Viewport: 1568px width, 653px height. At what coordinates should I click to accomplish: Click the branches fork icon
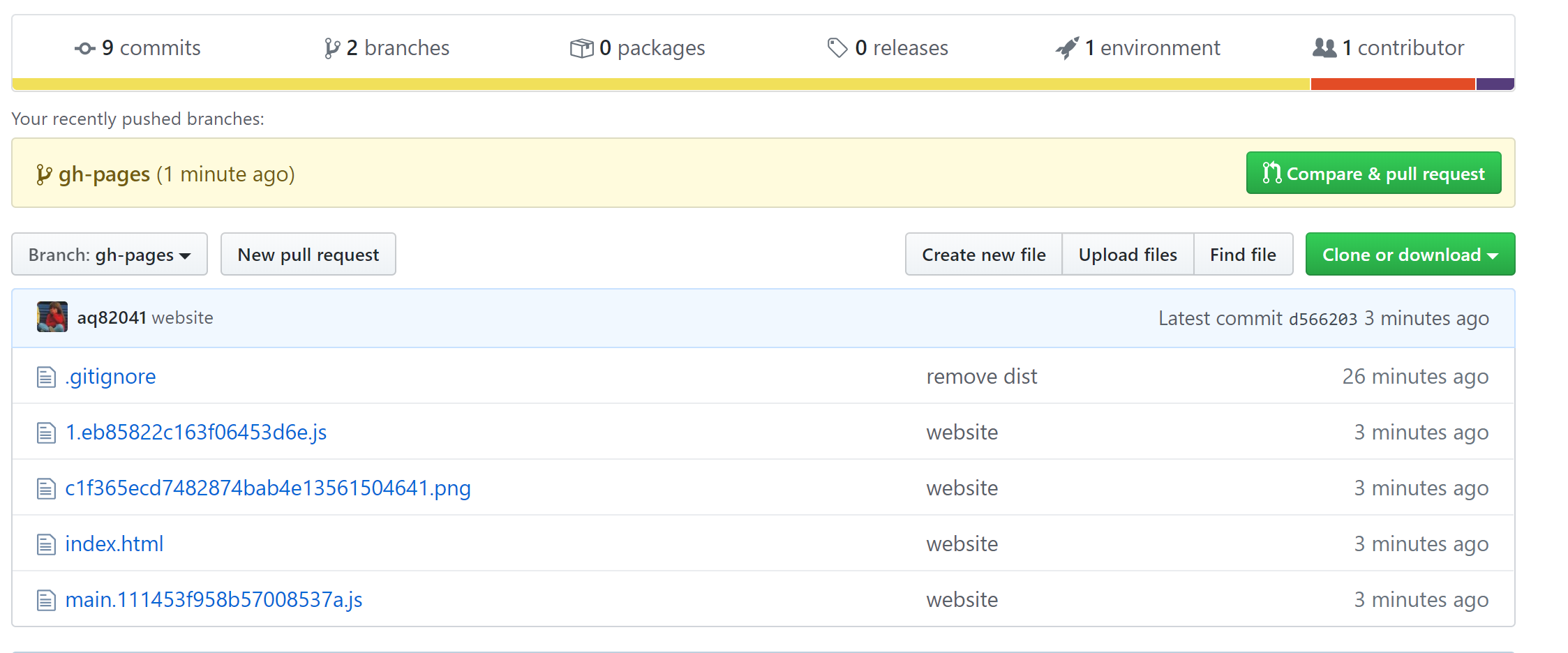coord(332,48)
